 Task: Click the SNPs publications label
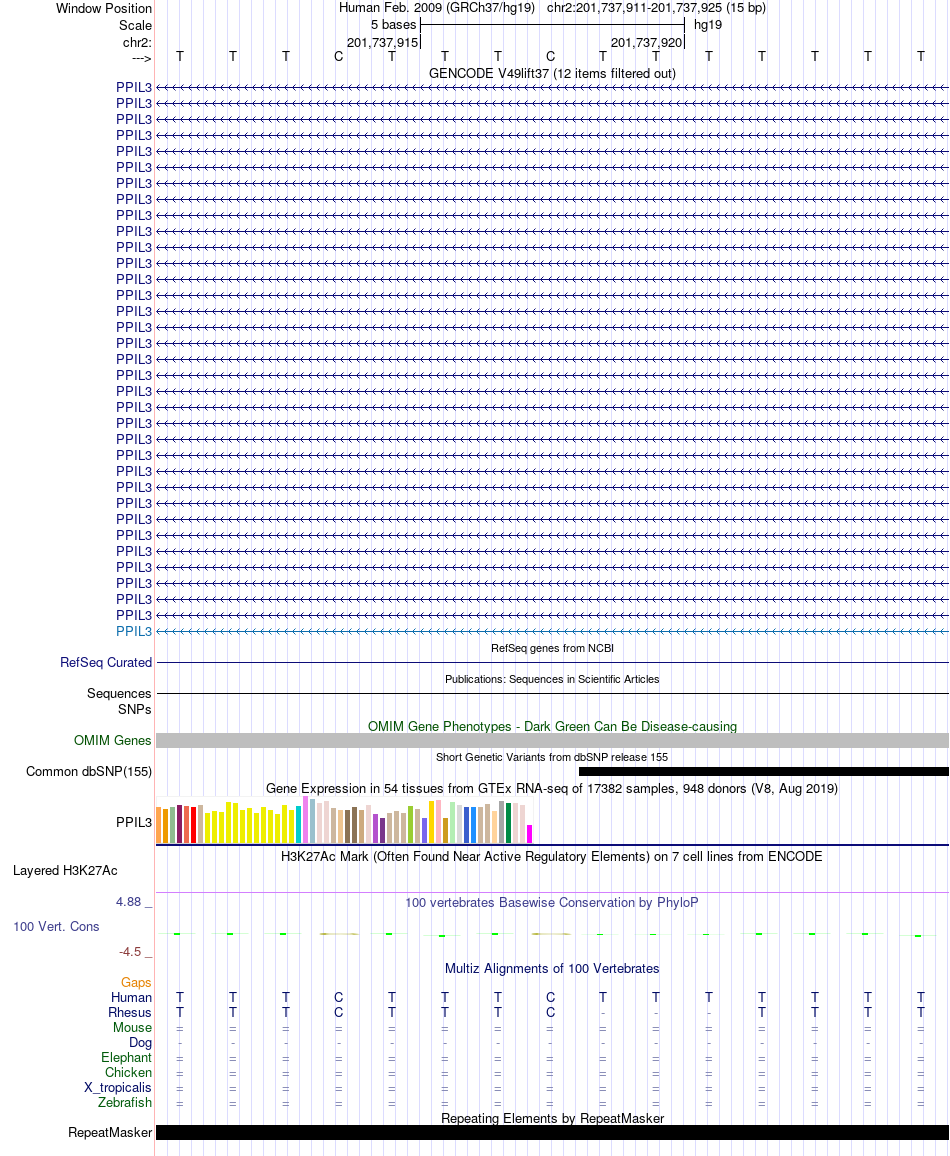coord(135,709)
